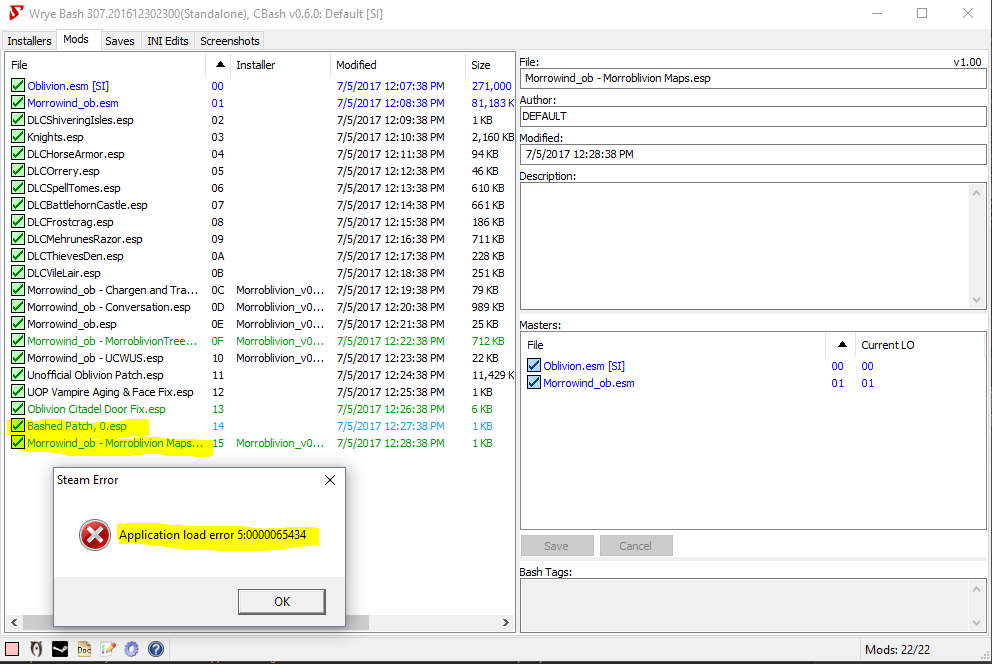Click the mods list scroll left arrow
The image size is (992, 664).
click(x=14, y=622)
